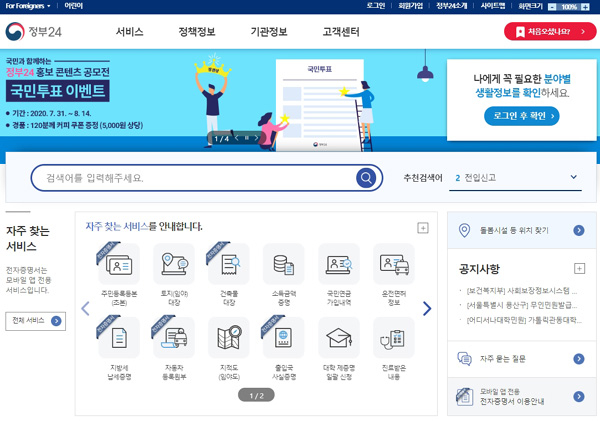Go to previous banner slide
Image resolution: width=600 pixels, height=421 pixels.
pos(237,138)
